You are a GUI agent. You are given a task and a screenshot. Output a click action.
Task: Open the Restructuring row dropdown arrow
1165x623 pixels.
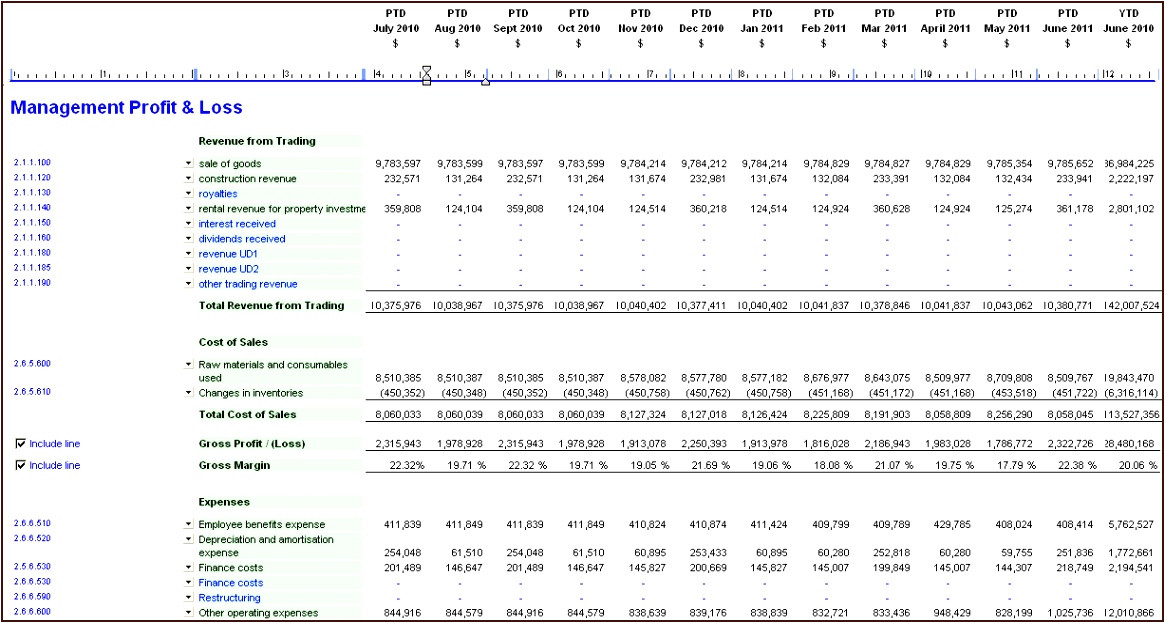[189, 597]
